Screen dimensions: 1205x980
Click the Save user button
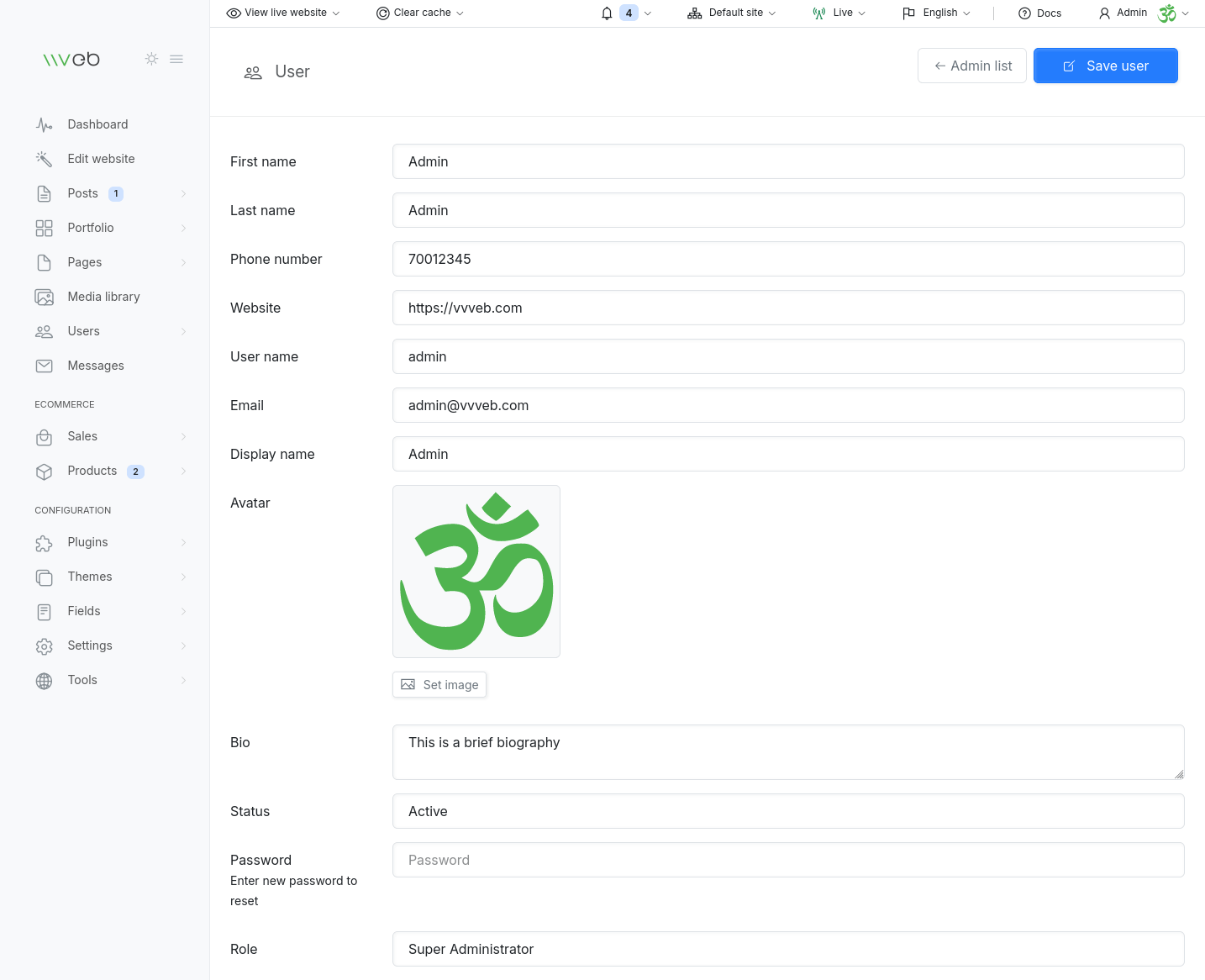point(1105,66)
